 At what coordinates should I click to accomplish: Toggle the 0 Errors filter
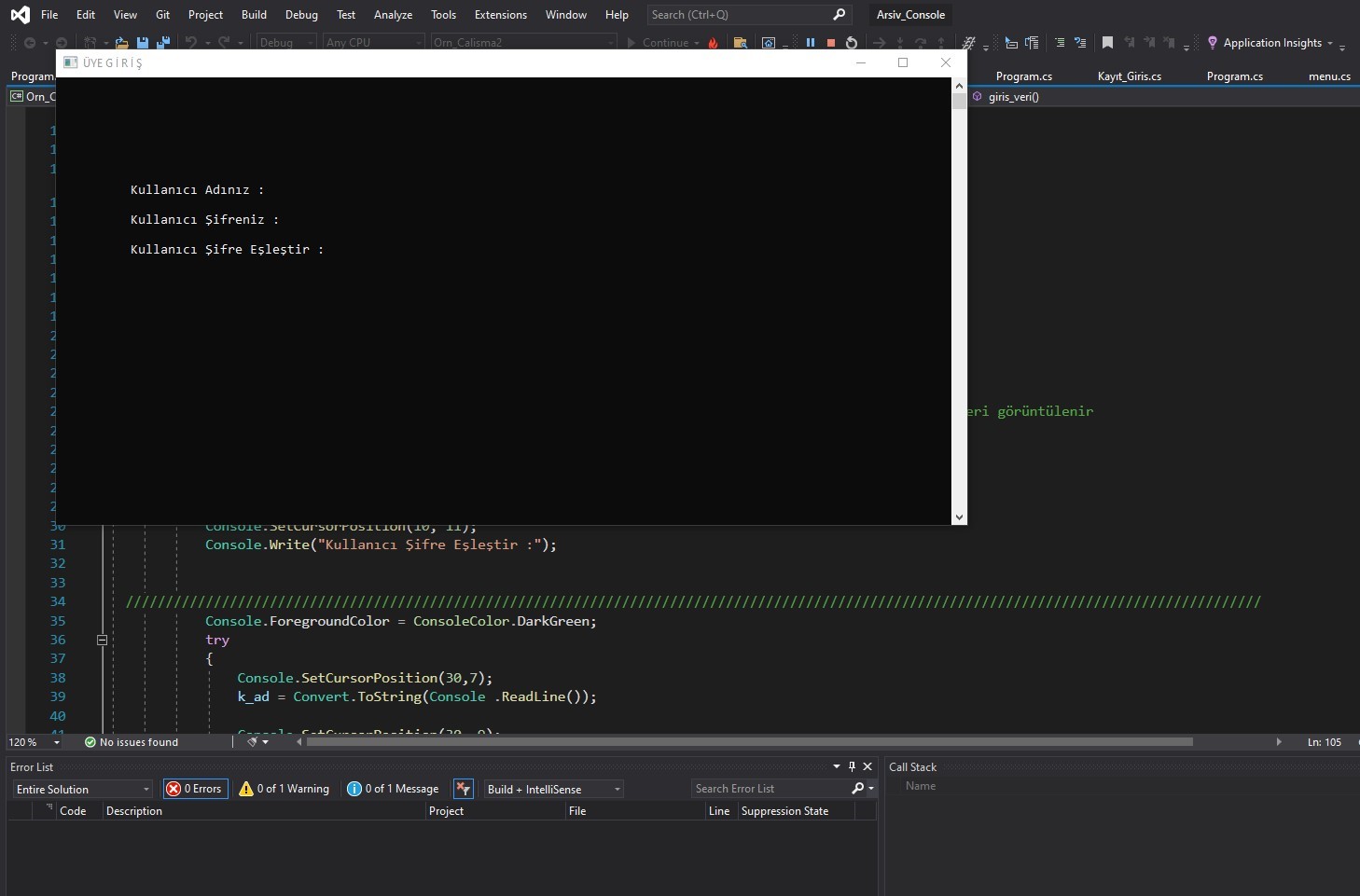pyautogui.click(x=194, y=789)
